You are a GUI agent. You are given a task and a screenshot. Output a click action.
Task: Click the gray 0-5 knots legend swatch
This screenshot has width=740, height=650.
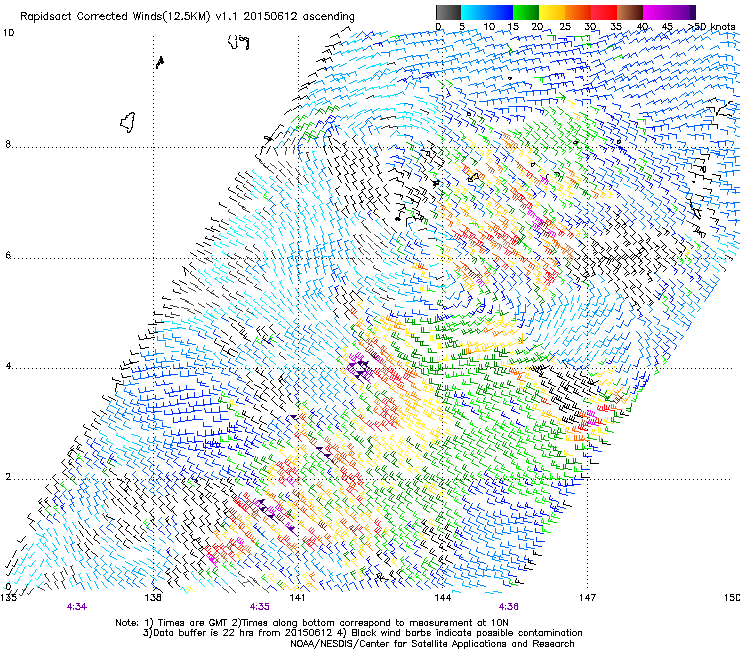(448, 12)
